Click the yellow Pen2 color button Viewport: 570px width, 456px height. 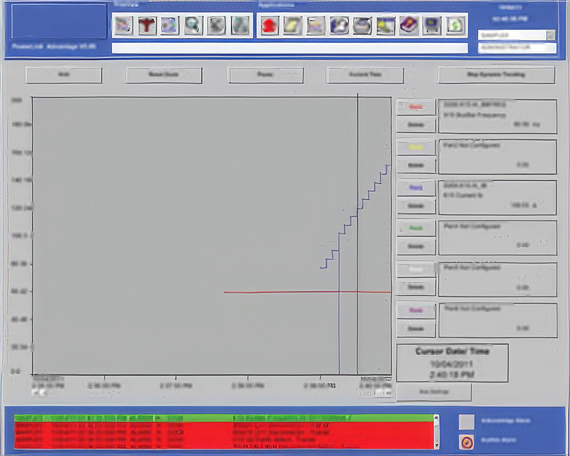[416, 148]
